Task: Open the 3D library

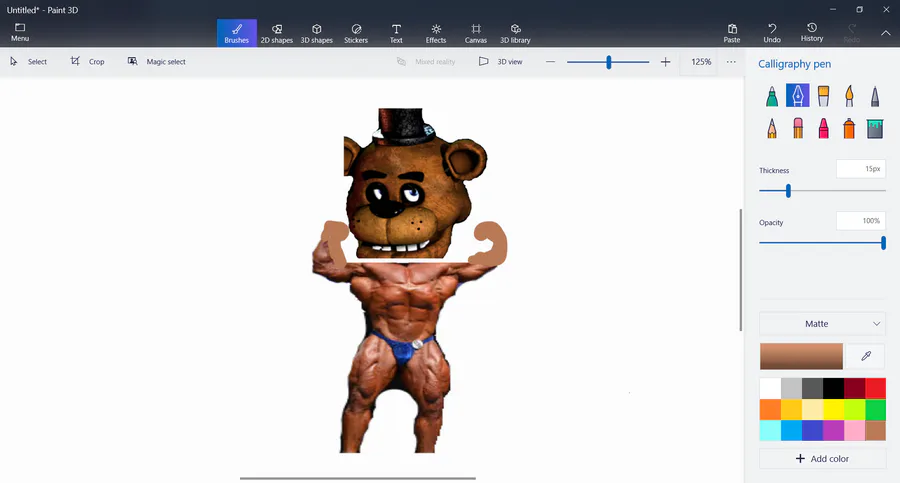Action: coord(515,33)
